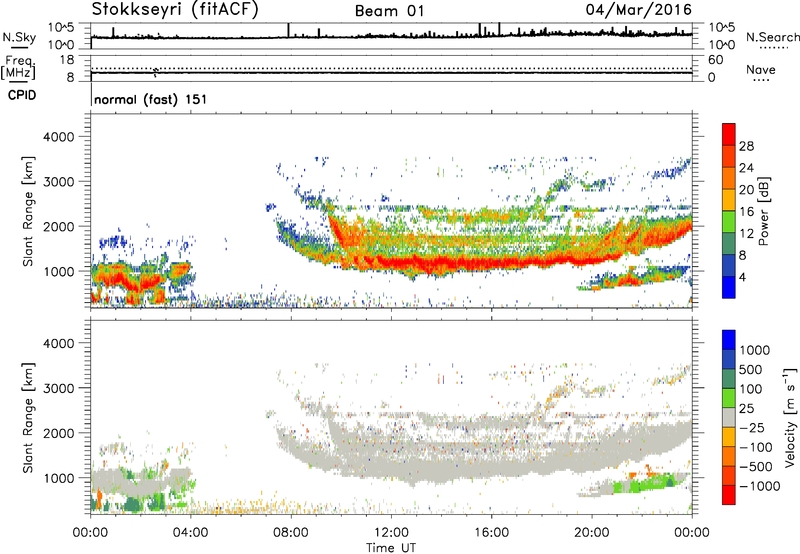Pick the teal Power segment between 8 and 12
This screenshot has height=554, width=800.
[x=729, y=244]
